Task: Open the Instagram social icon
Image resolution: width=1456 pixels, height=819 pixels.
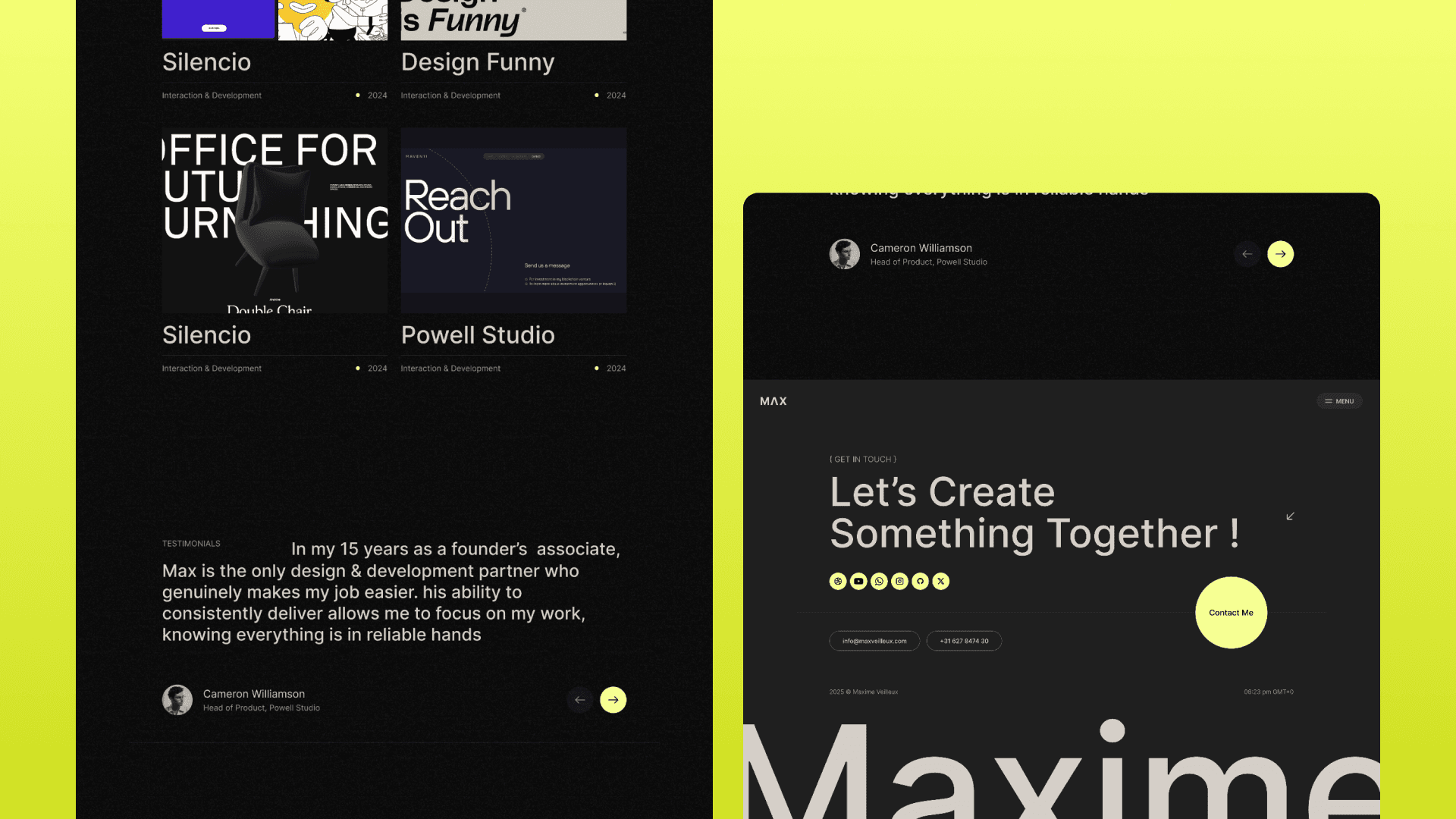Action: [899, 582]
